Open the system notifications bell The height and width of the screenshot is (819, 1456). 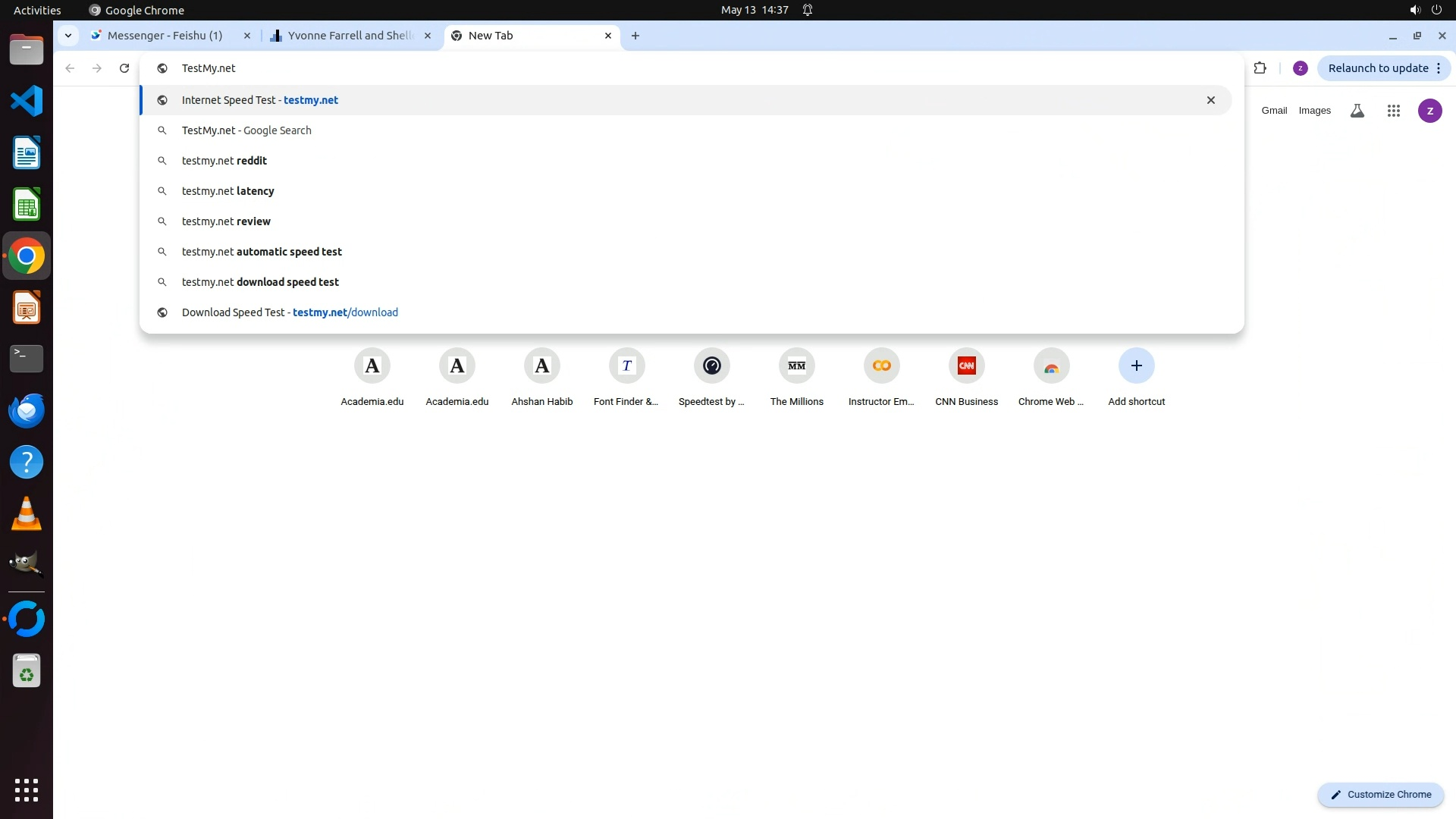pyautogui.click(x=808, y=10)
